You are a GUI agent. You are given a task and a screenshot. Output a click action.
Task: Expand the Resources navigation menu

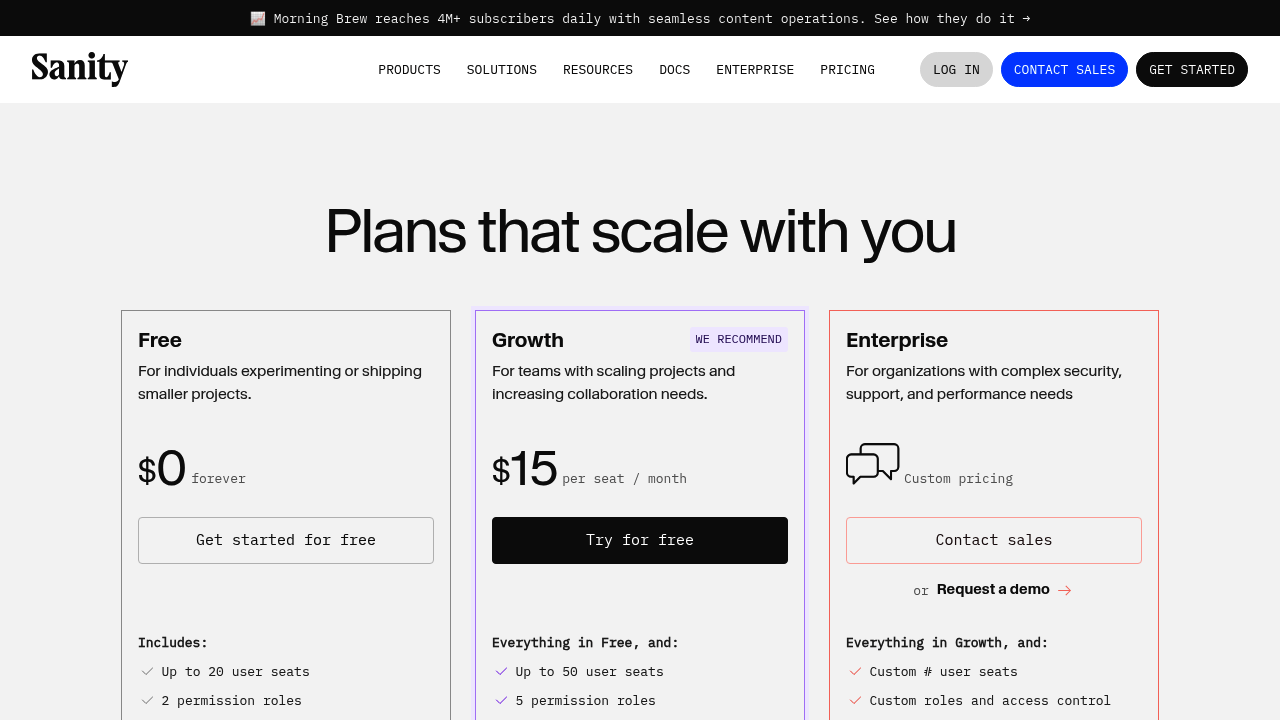pos(598,70)
